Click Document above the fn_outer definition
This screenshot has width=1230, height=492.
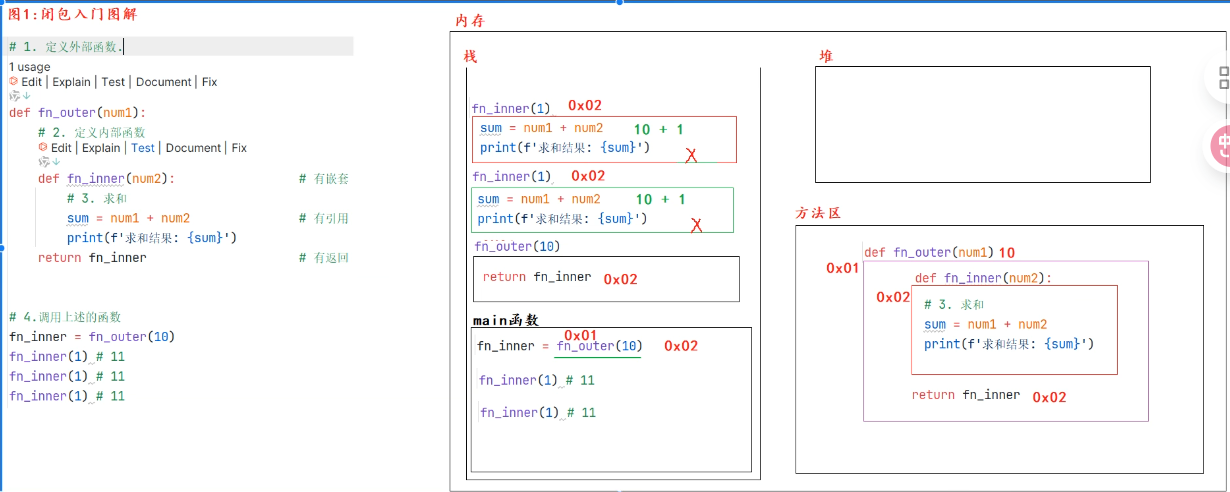pos(164,82)
